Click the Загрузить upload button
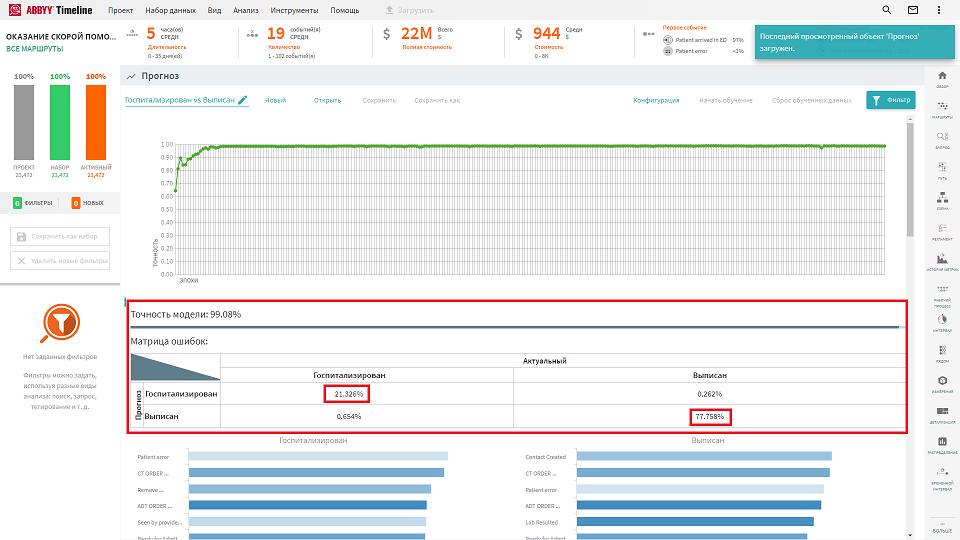Viewport: 960px width, 540px height. click(410, 10)
